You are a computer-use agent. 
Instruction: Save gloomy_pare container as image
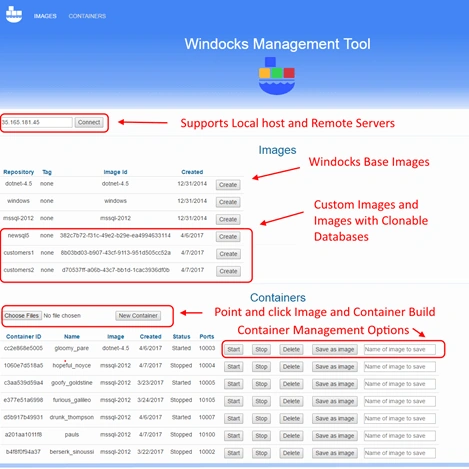pyautogui.click(x=335, y=349)
